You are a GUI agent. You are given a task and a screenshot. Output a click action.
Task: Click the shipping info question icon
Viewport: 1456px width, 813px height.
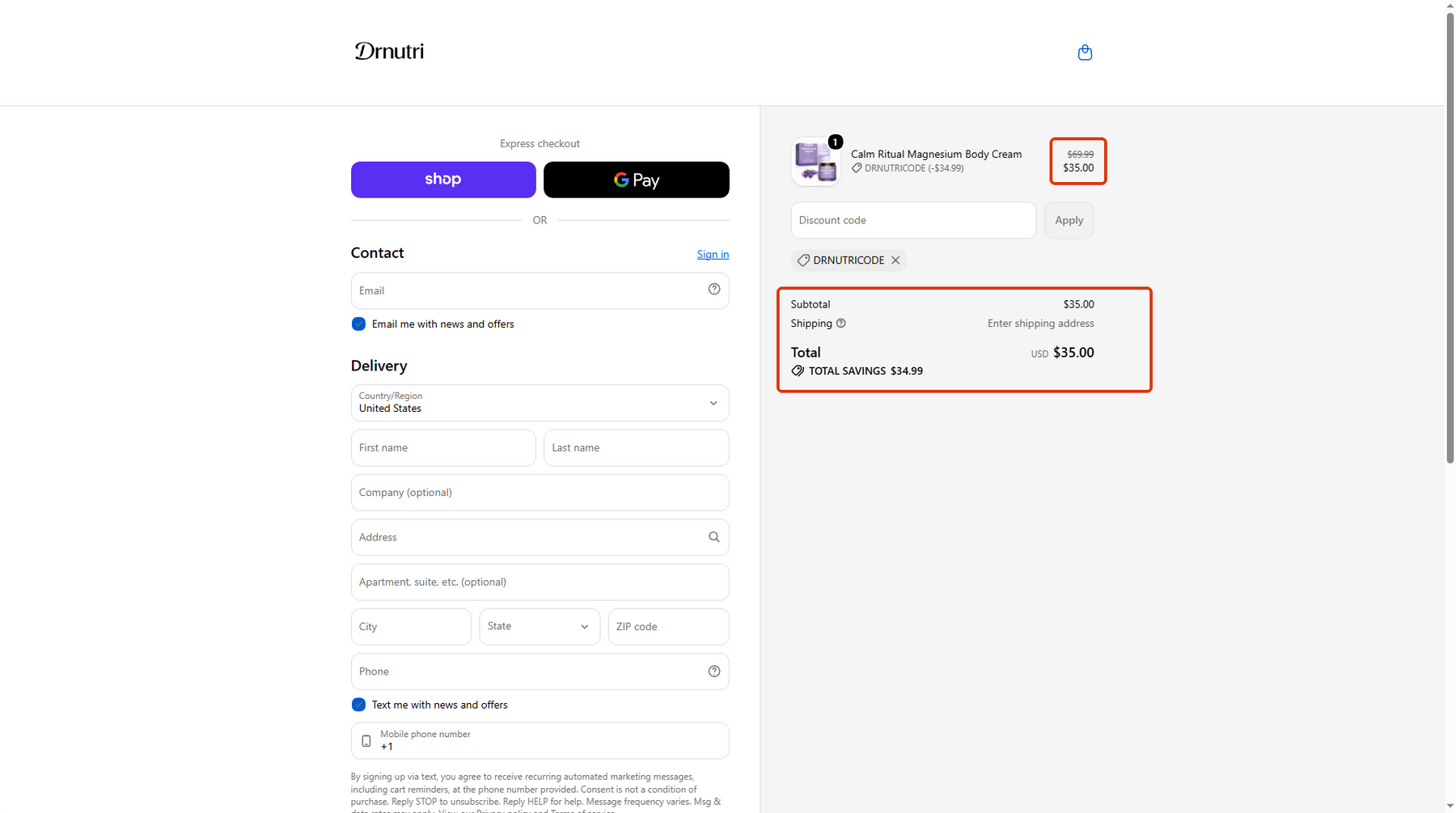(841, 324)
